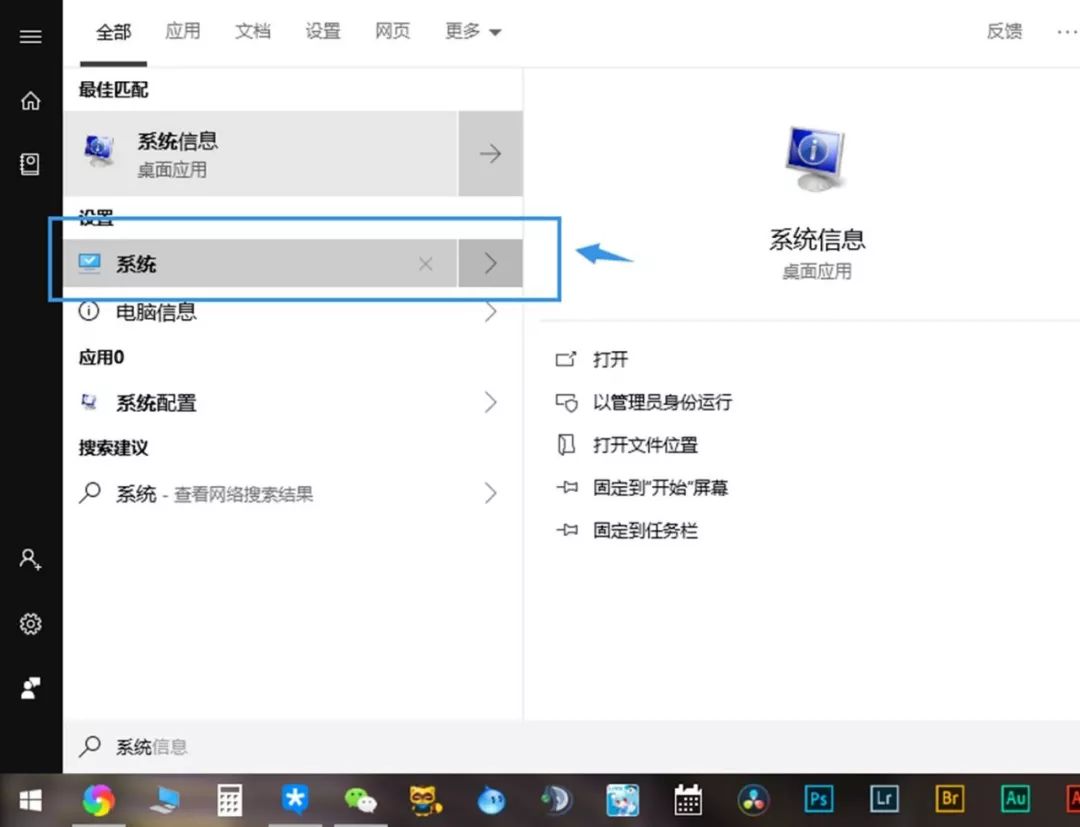Open Lightroom from the taskbar

coord(883,799)
